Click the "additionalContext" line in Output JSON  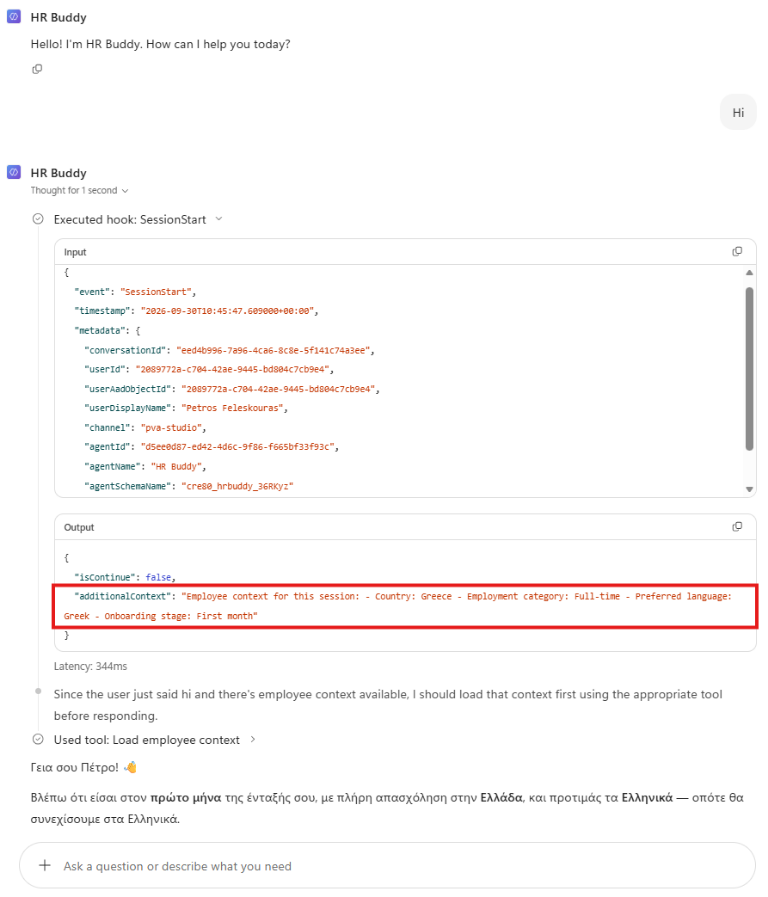(398, 606)
